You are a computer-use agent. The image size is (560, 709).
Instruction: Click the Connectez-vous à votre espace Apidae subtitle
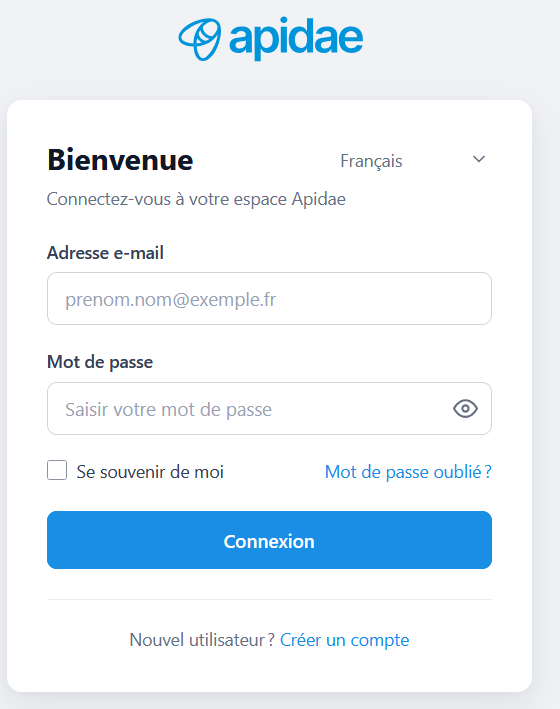point(196,199)
